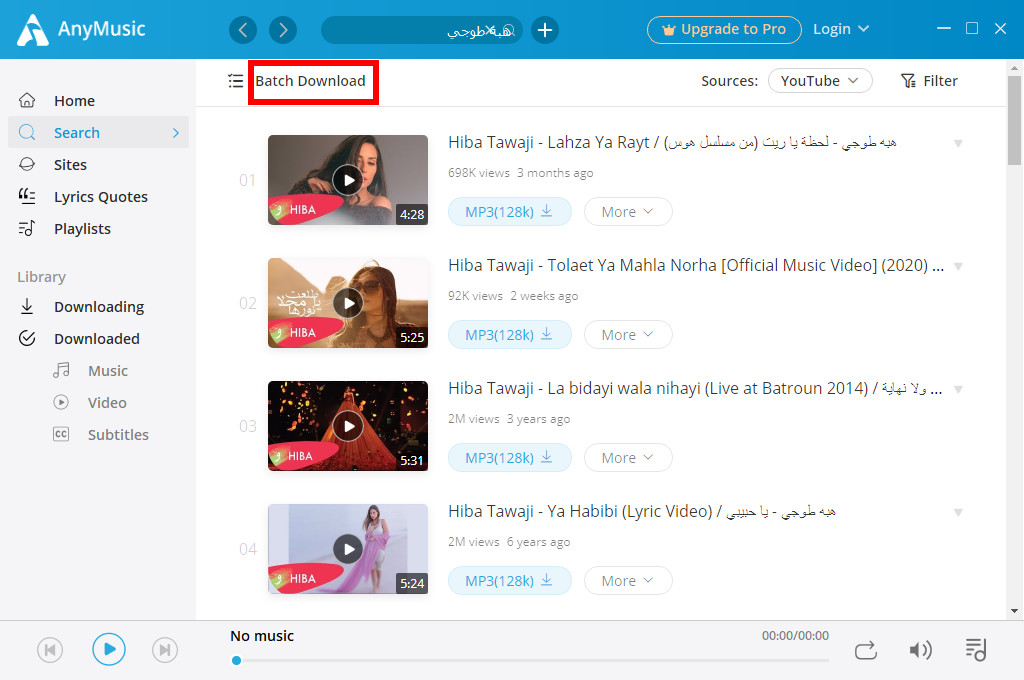This screenshot has width=1024, height=680.
Task: Open the Filter options
Action: click(x=929, y=81)
